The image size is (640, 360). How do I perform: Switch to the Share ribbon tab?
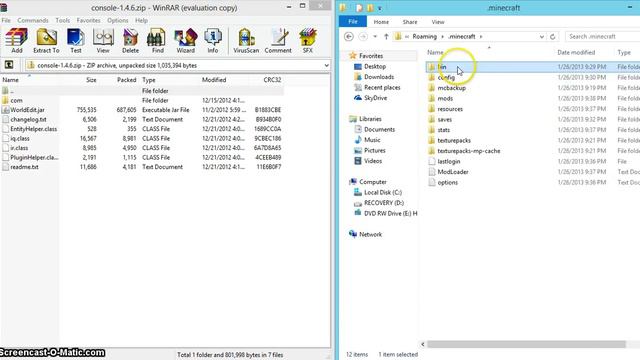coord(410,22)
